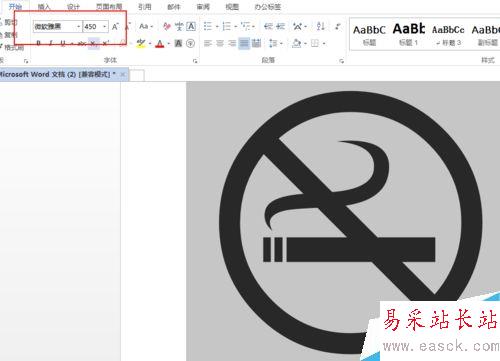Click the character border icon
This screenshot has width=500, height=361.
(x=191, y=26)
